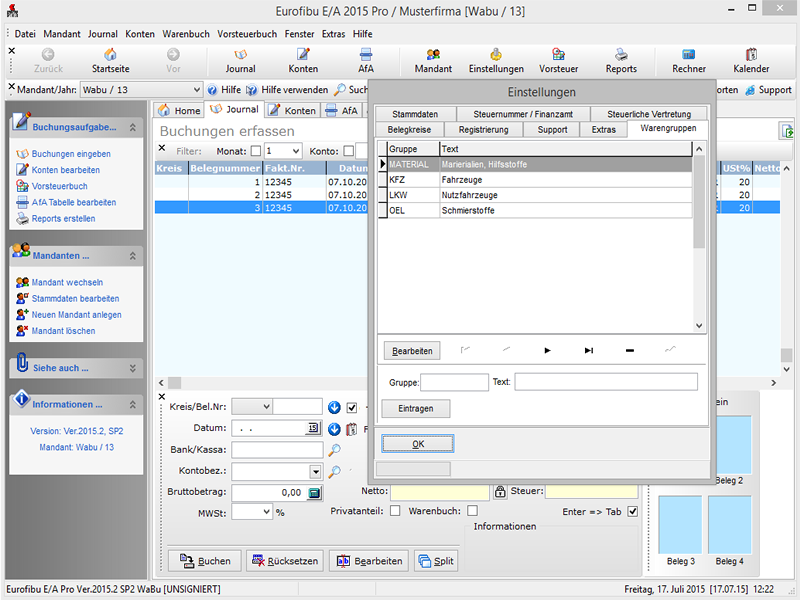Open the Startseite toolbar icon
Viewport: 800px width, 600px height.
click(x=110, y=61)
